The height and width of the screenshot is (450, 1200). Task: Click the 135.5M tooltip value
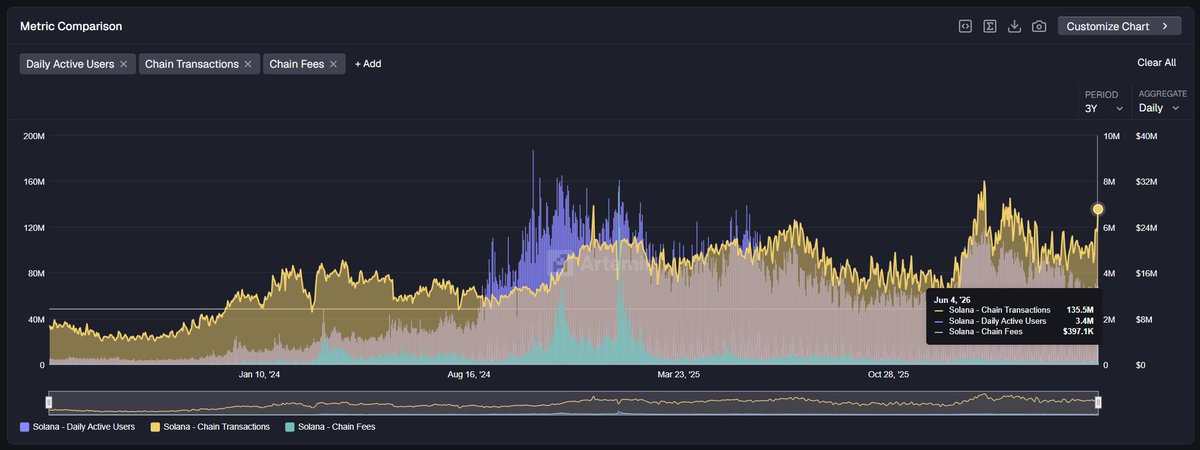click(x=1080, y=310)
